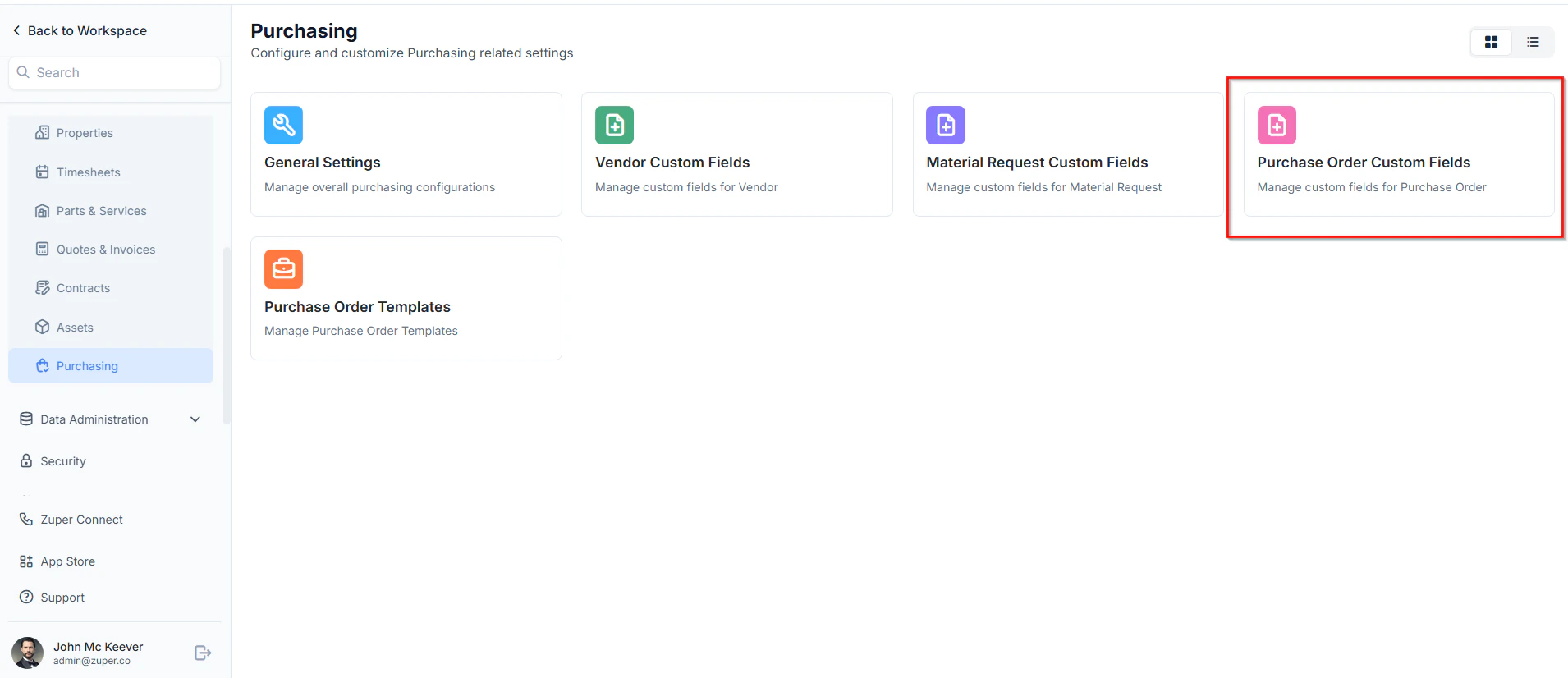Click the green Vendor Custom Fields icon

(x=614, y=125)
